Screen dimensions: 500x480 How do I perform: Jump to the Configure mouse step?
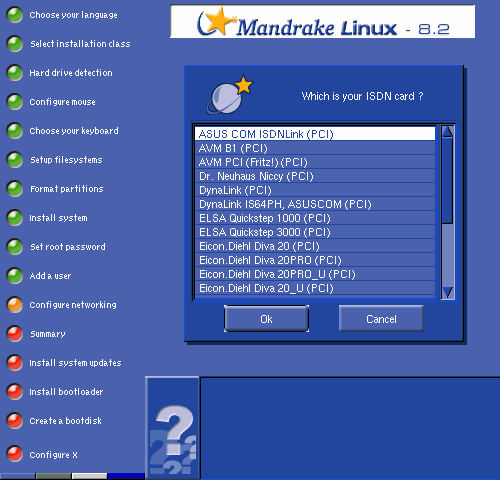[62, 102]
